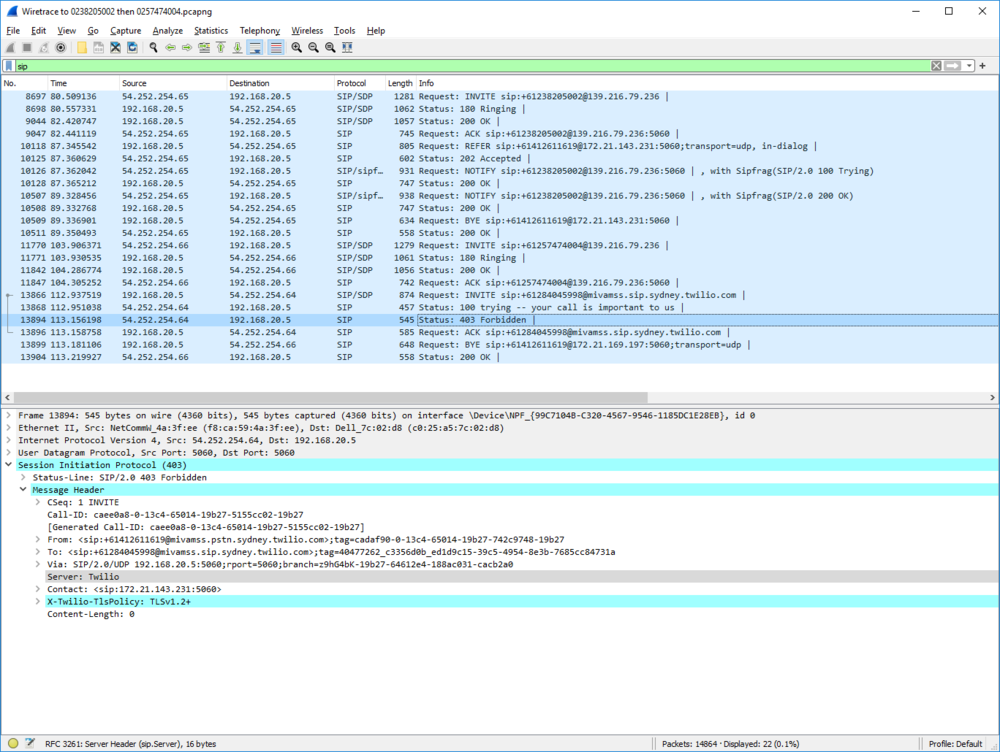
Task: Expand the Status-Line 403 Forbidden row
Action: coord(23,478)
